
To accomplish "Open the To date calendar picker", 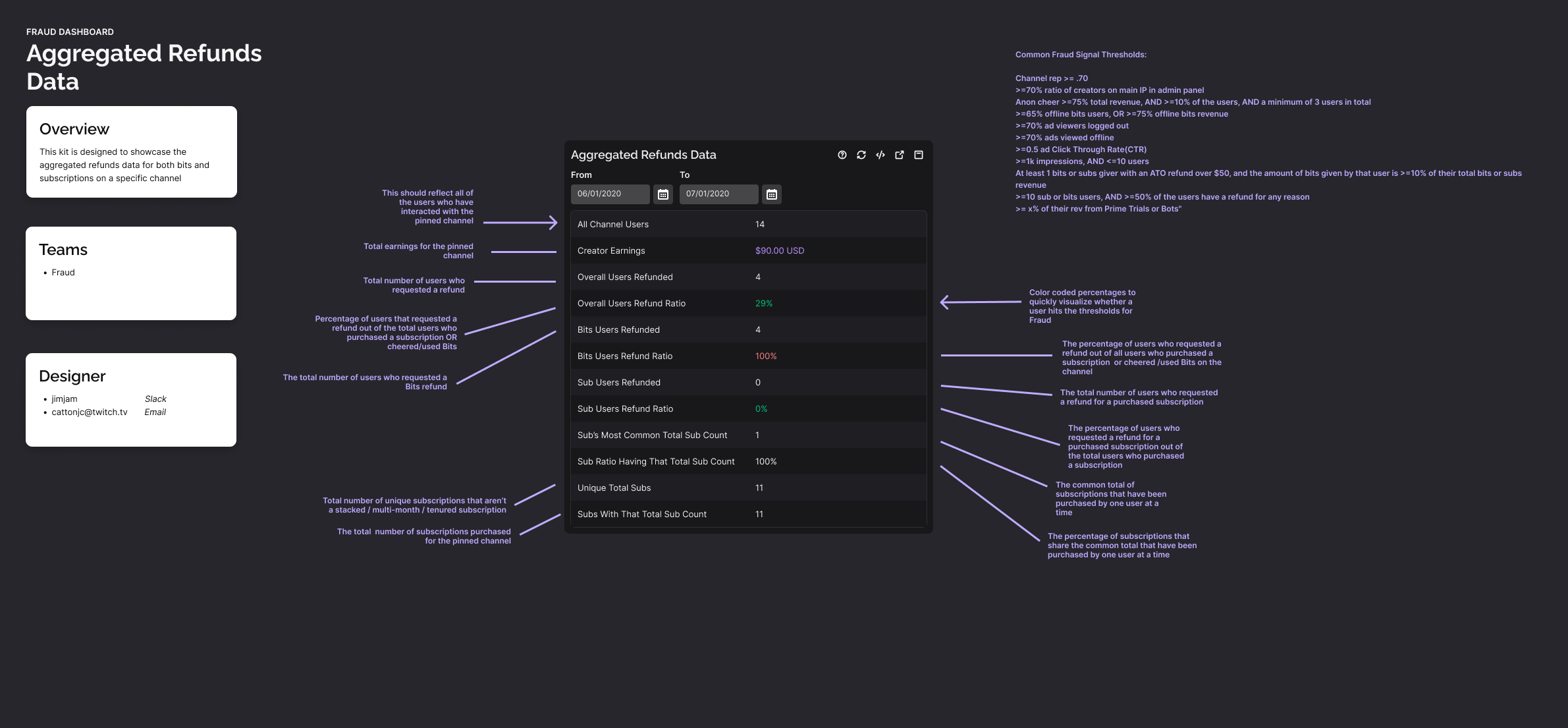I will tap(772, 194).
